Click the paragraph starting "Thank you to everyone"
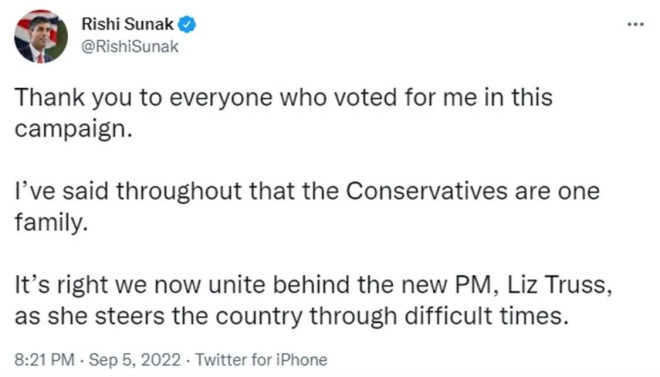 [283, 113]
